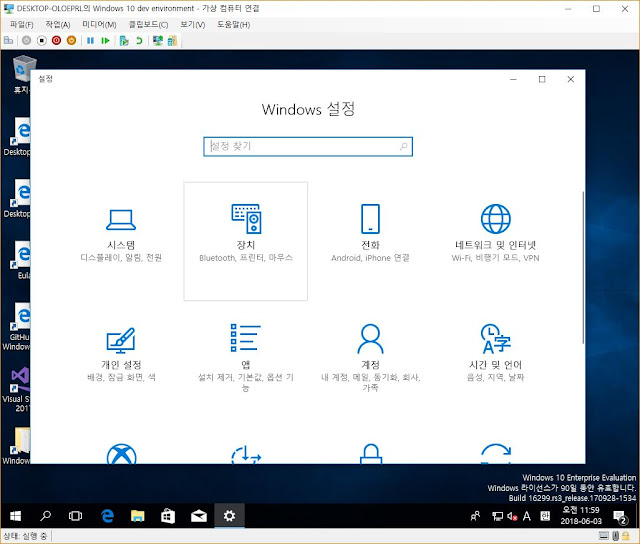Send Ctrl+Alt+Del from the Hyper-V toolbar
The width and height of the screenshot is (640, 544).
pos(8,40)
